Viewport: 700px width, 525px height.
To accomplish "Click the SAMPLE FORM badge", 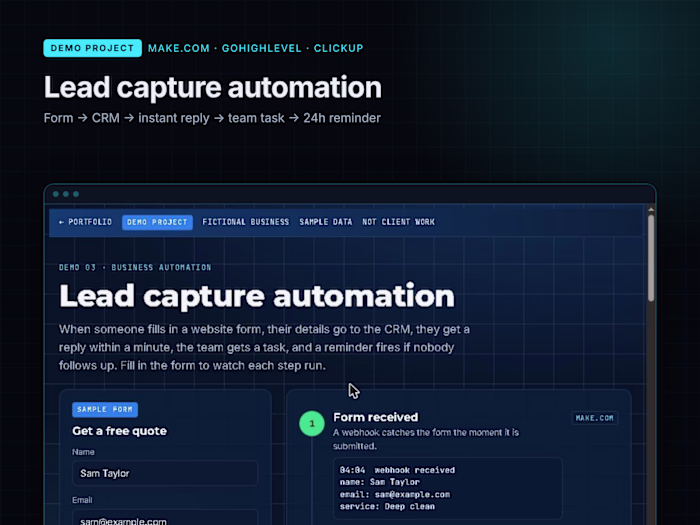I will tap(105, 409).
